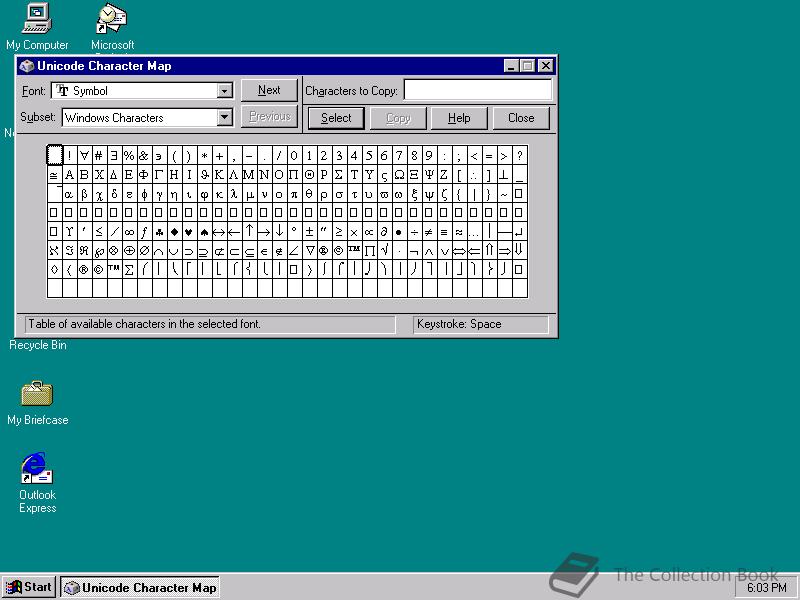Select the lowercase beta β character
The image size is (800, 600).
pos(84,194)
